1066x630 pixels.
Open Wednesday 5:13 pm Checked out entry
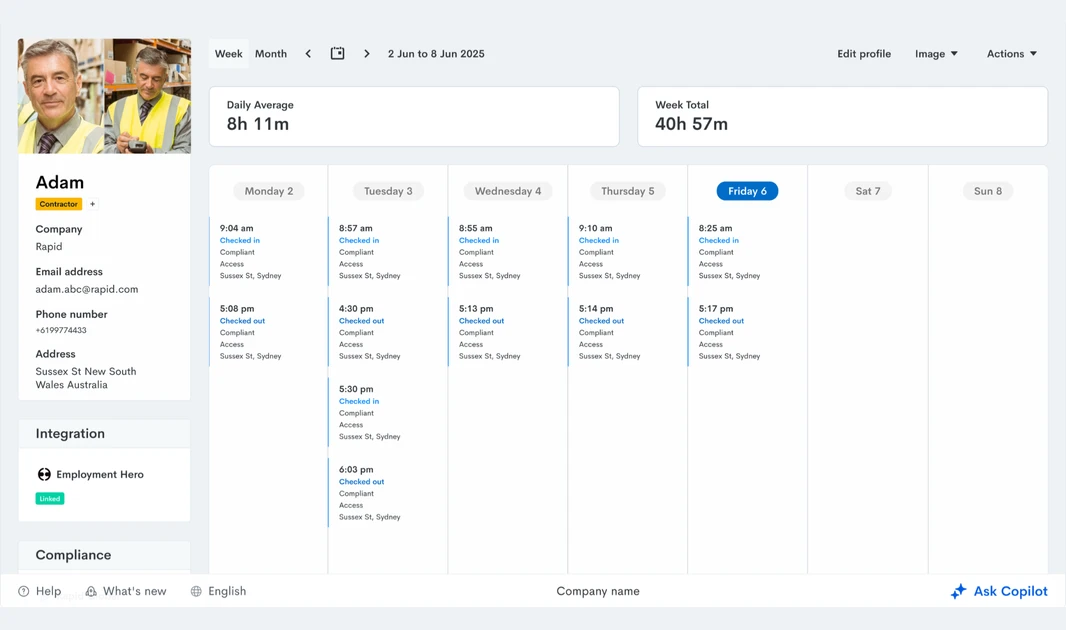click(507, 332)
